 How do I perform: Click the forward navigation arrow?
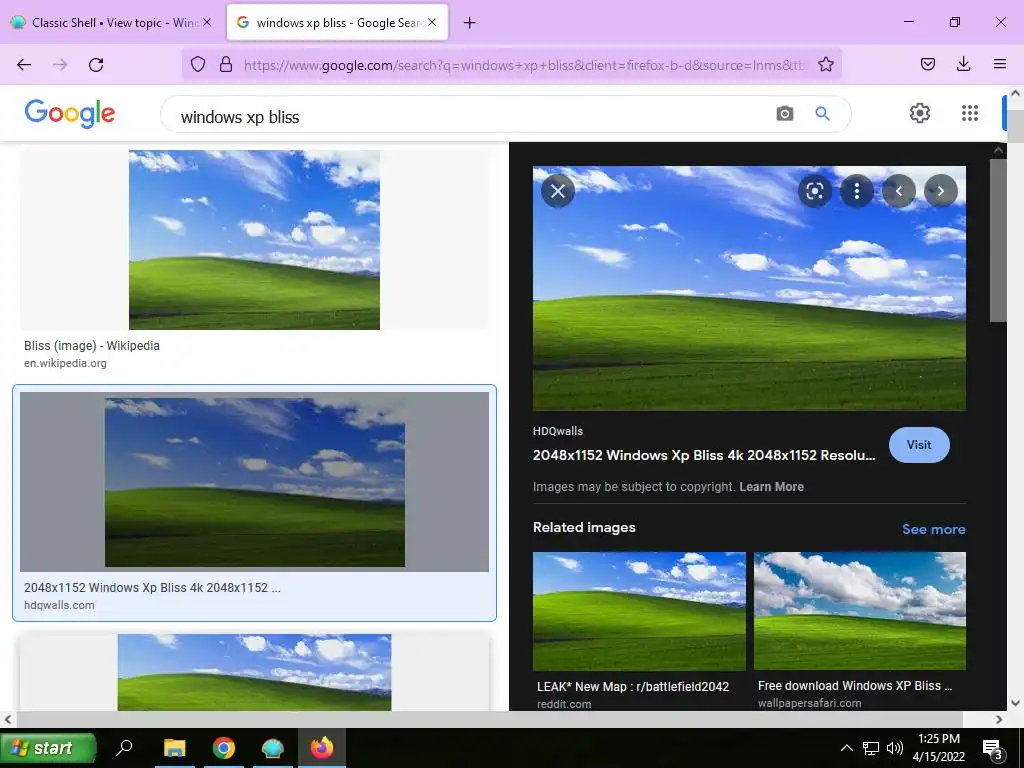point(60,65)
